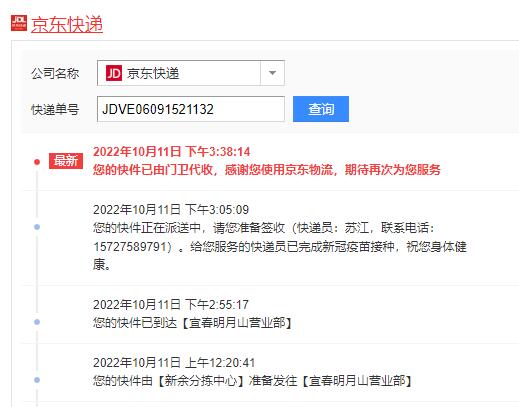The width and height of the screenshot is (519, 407).
Task: Click the 快递单号 label
Action: [x=55, y=109]
